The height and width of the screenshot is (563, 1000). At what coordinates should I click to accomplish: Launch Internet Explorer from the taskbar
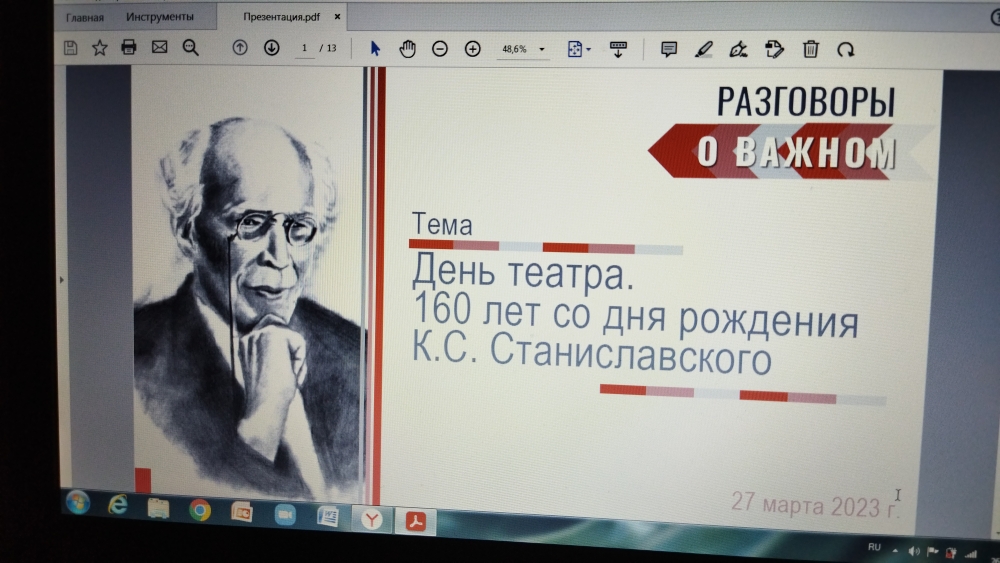118,505
